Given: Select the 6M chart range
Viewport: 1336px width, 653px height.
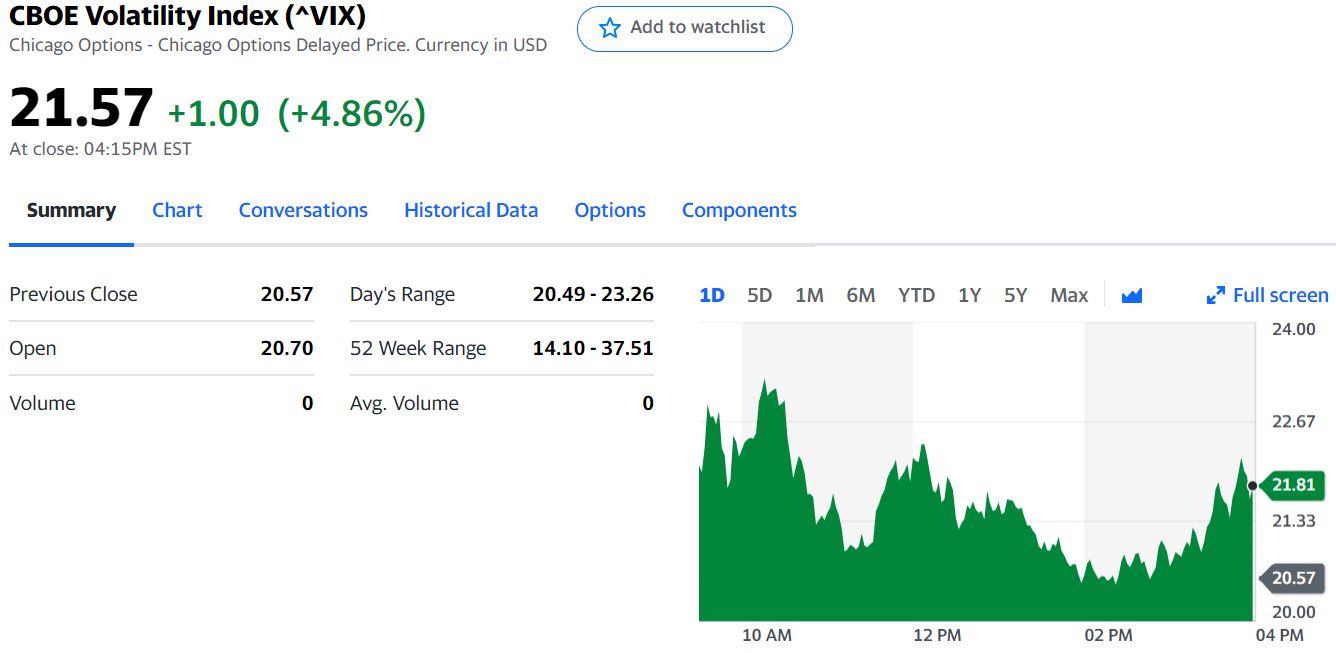Looking at the screenshot, I should (x=861, y=295).
